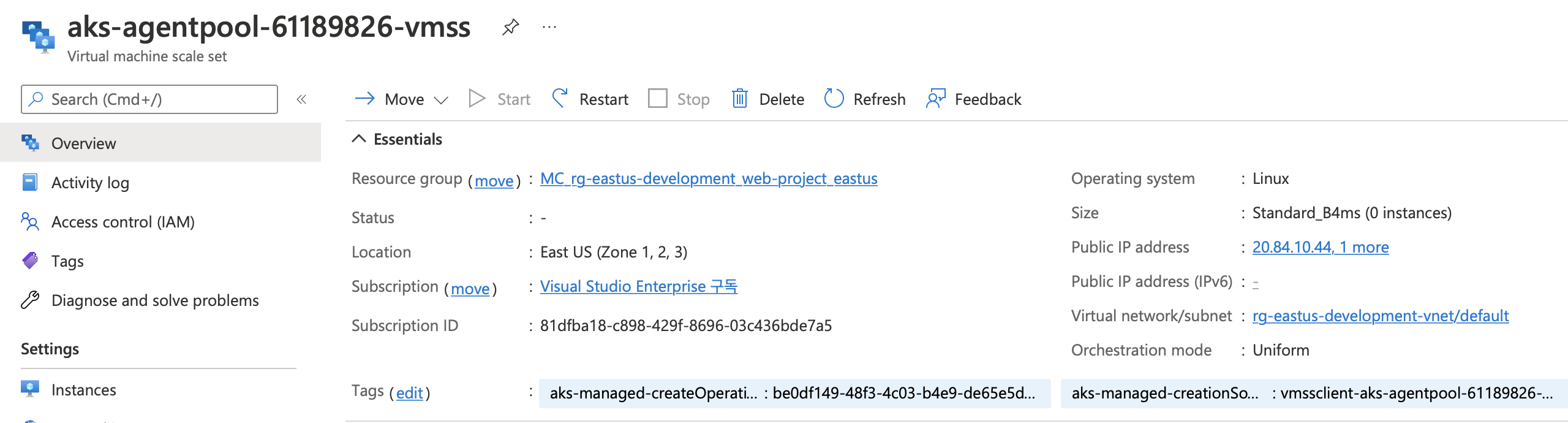Open Visual Studio Enterprise subscription link
Screen dimensions: 1568x423
(639, 286)
